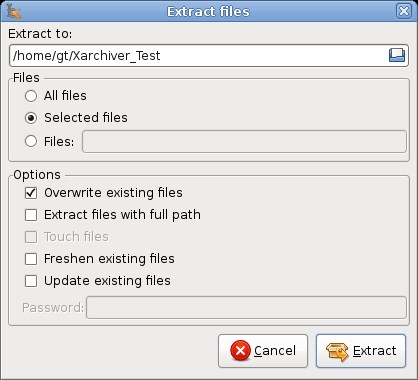418x380 pixels.
Task: Click the Extract files title bar
Action: point(208,11)
